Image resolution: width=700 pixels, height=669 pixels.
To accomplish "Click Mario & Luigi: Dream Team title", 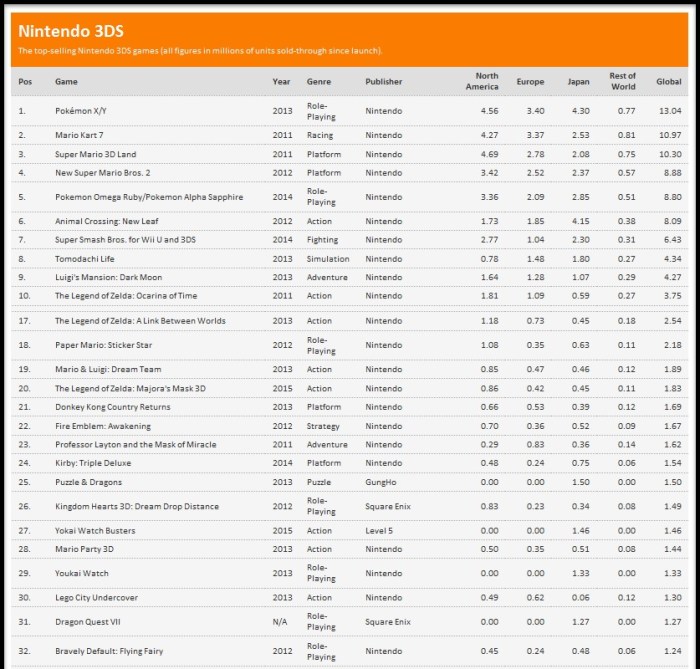I will coord(108,369).
